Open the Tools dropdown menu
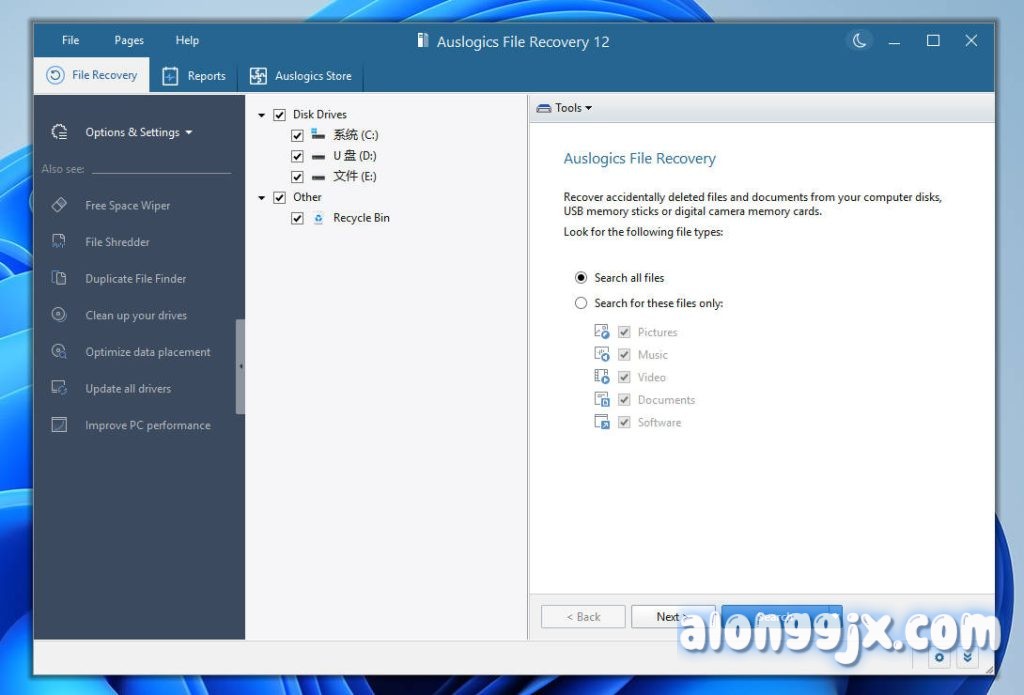 coord(566,108)
